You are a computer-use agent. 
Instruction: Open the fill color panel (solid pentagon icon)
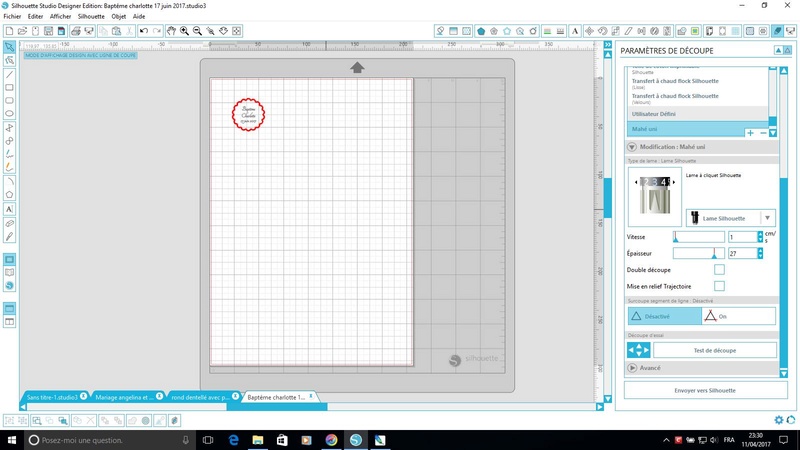[481, 31]
